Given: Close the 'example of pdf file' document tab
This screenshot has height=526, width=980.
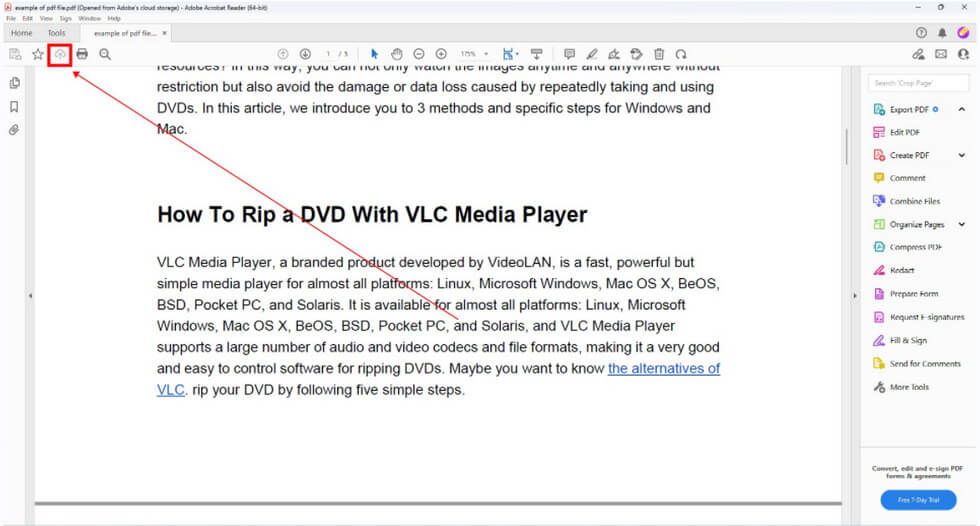Looking at the screenshot, I should coord(164,33).
